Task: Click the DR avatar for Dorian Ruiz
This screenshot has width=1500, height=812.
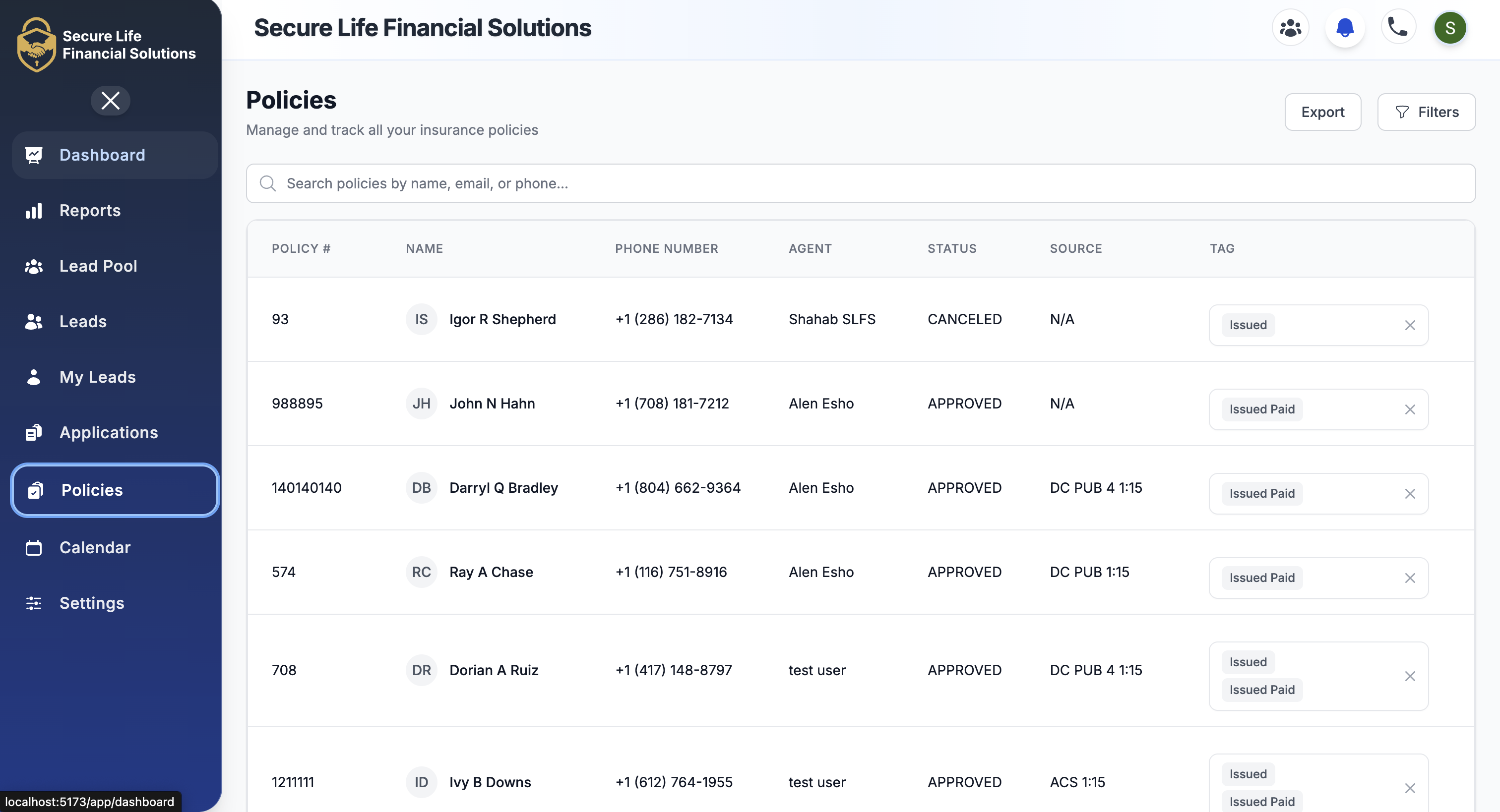Action: pyautogui.click(x=421, y=670)
